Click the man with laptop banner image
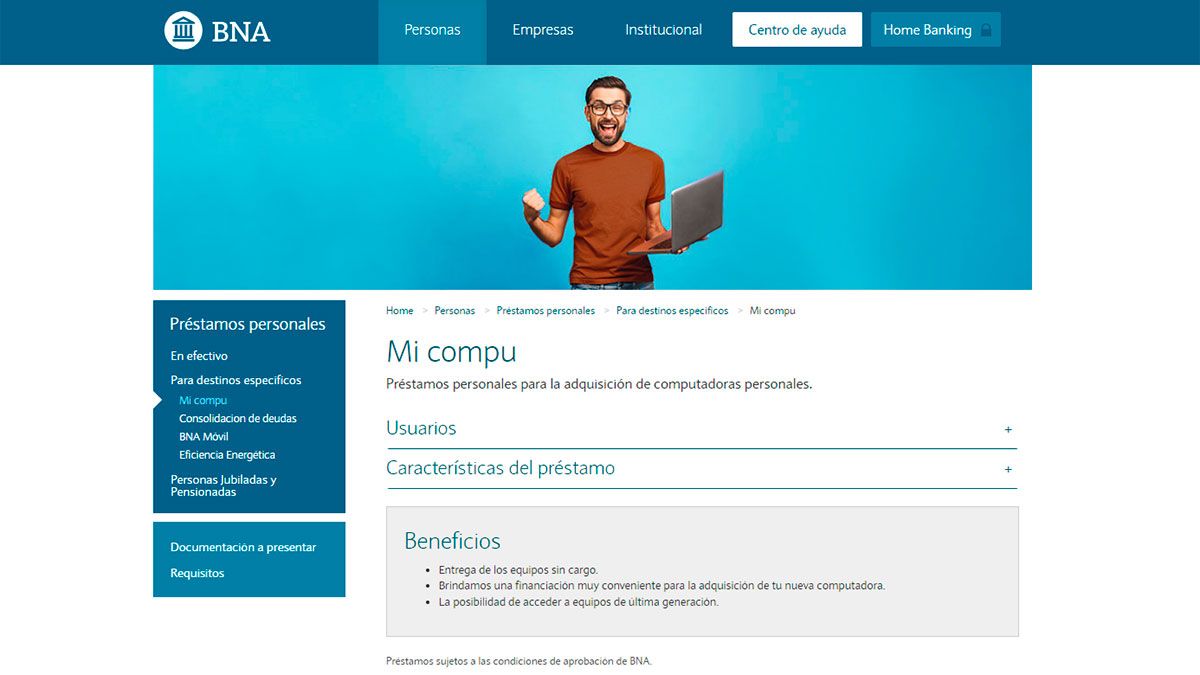Screen dimensions: 1200x675 (x=592, y=178)
